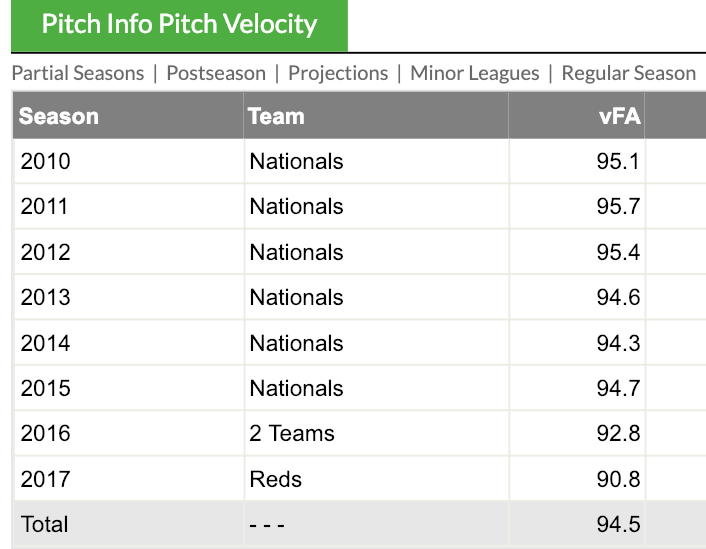Sort by the vFA column header
Viewport: 706px width, 549px height.
[619, 116]
